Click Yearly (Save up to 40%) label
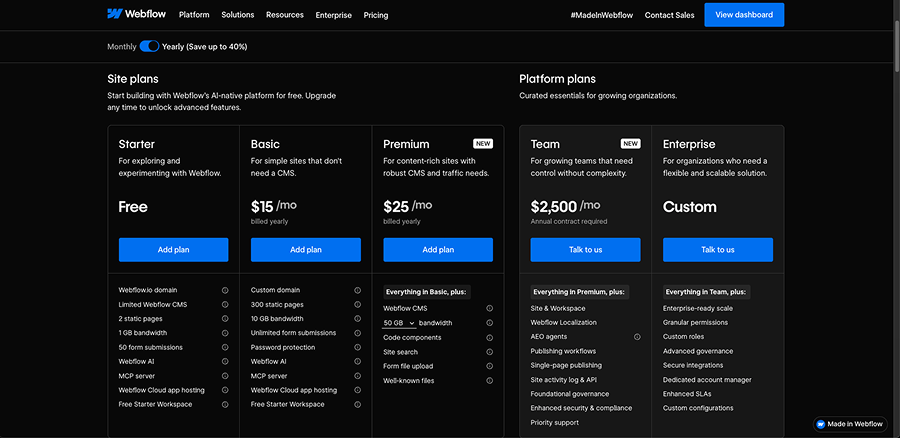The image size is (900, 438). tap(204, 46)
